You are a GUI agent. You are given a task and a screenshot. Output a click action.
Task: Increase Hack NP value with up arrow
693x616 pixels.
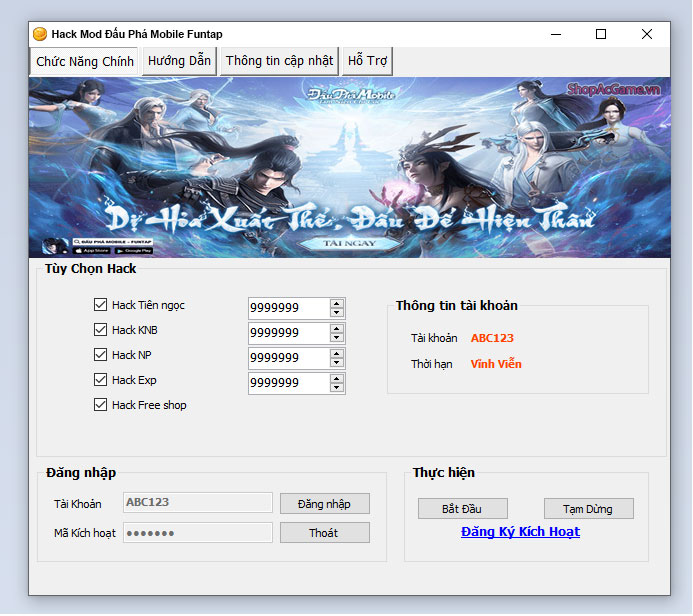click(x=337, y=354)
